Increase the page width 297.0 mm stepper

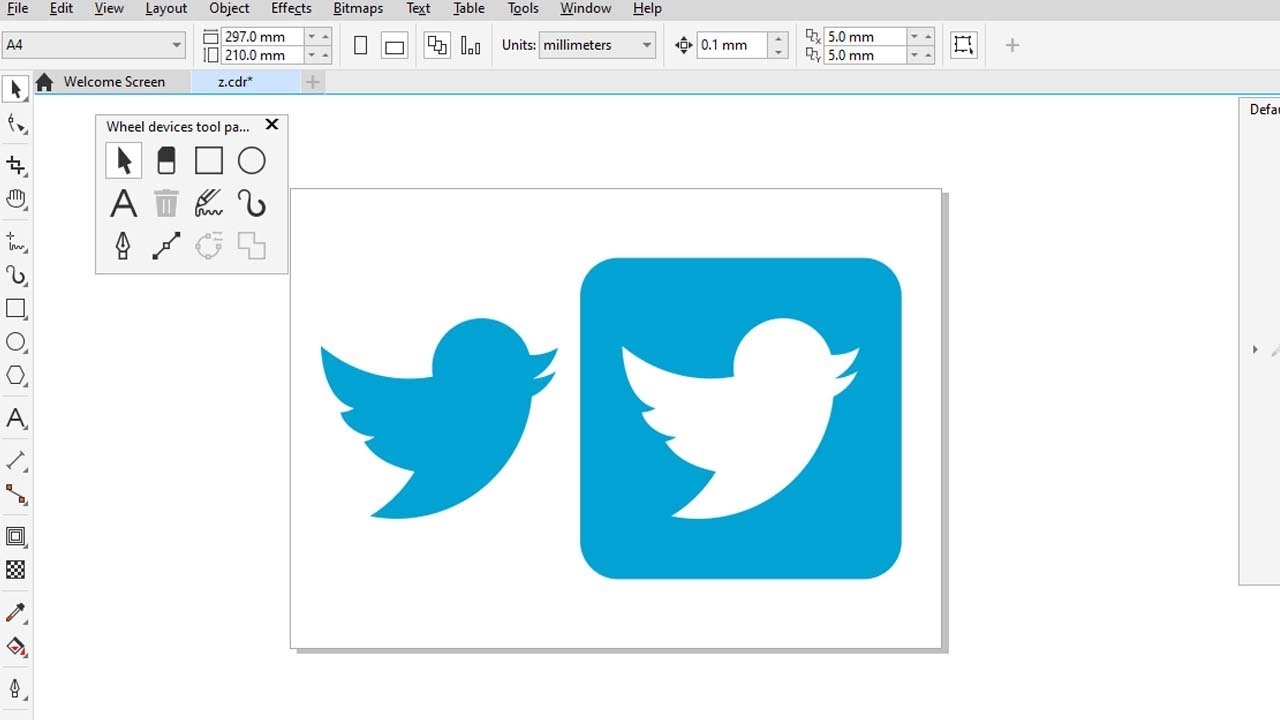click(x=326, y=36)
